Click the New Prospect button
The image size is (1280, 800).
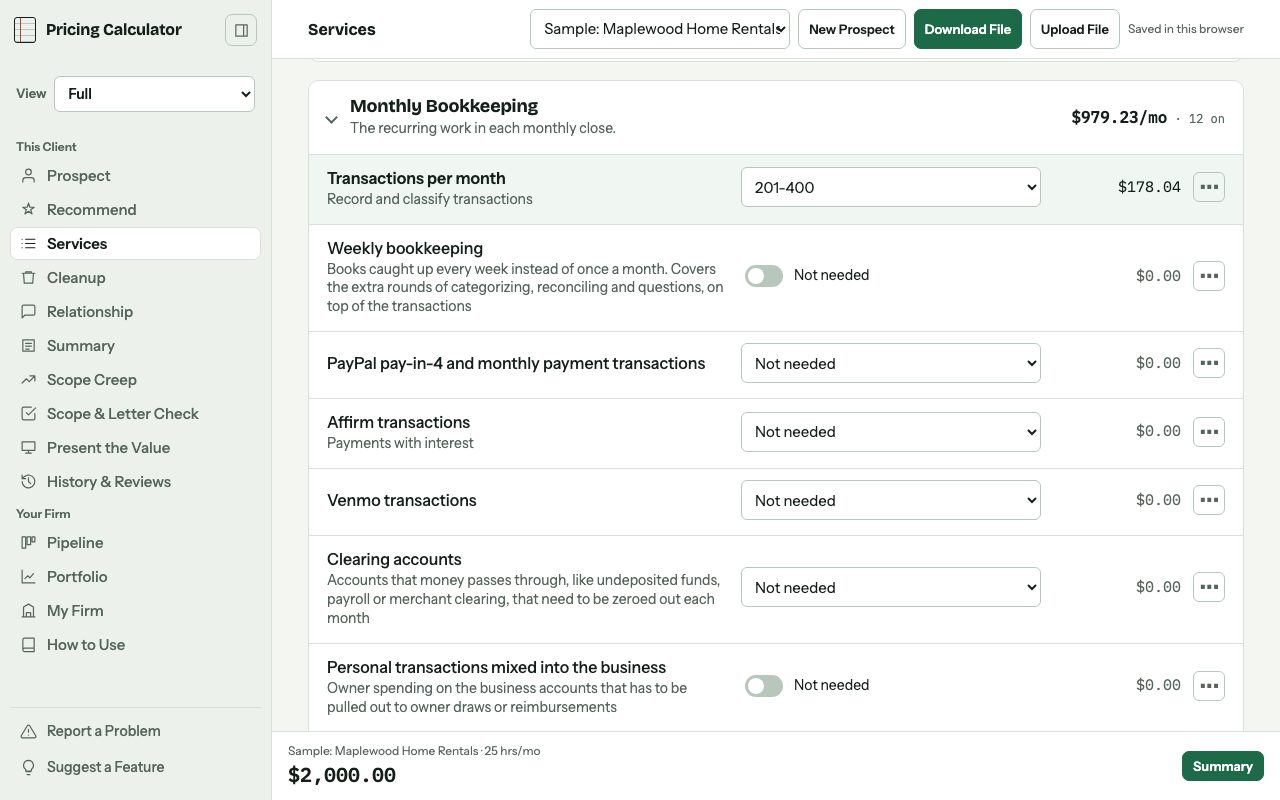852,29
